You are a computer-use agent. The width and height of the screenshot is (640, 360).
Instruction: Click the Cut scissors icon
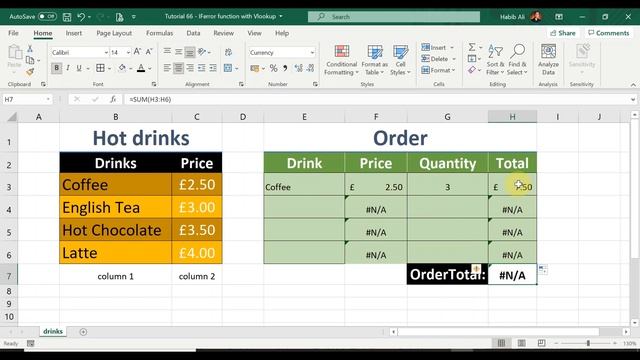30,49
